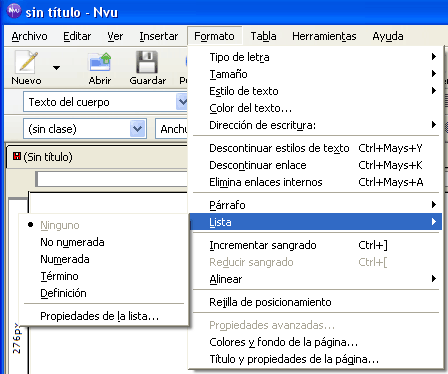Click the Abrir folder icon
This screenshot has height=374, width=448.
tap(100, 62)
